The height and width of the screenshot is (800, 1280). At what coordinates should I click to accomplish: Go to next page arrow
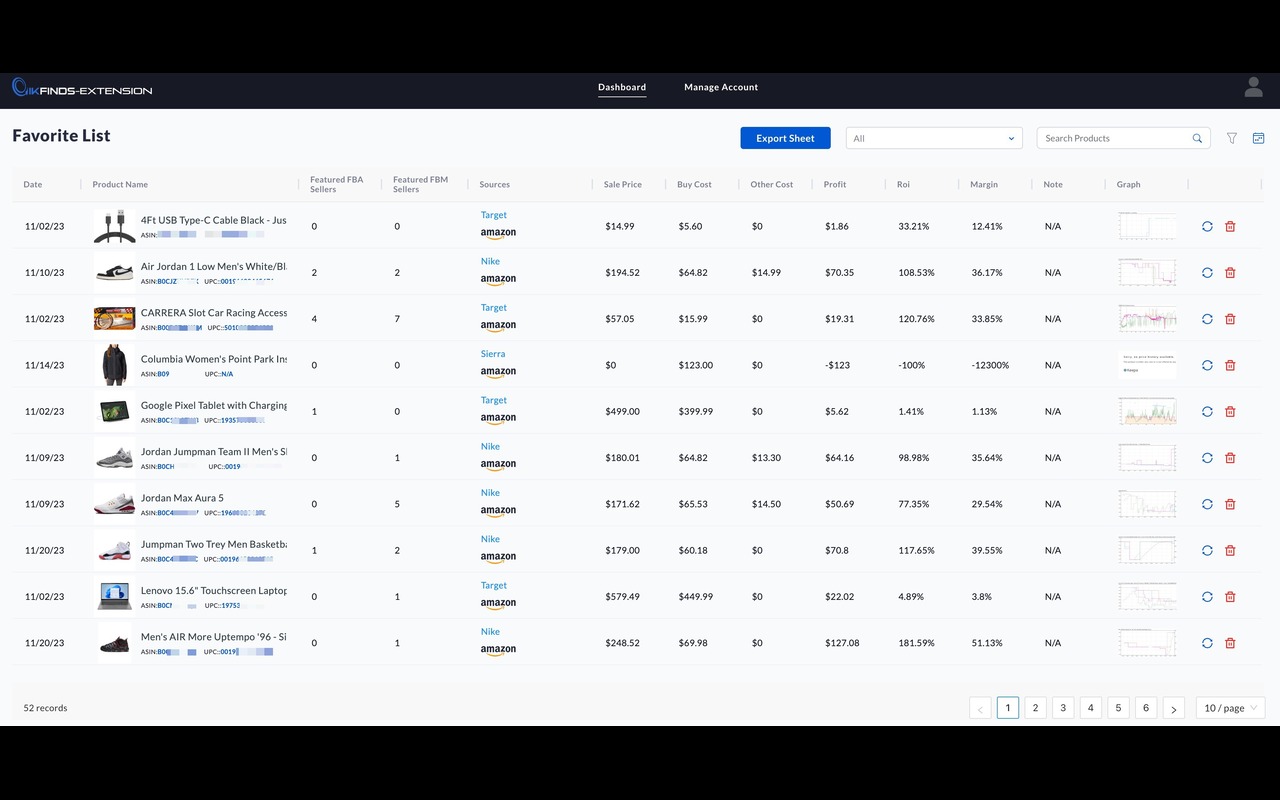[x=1173, y=708]
